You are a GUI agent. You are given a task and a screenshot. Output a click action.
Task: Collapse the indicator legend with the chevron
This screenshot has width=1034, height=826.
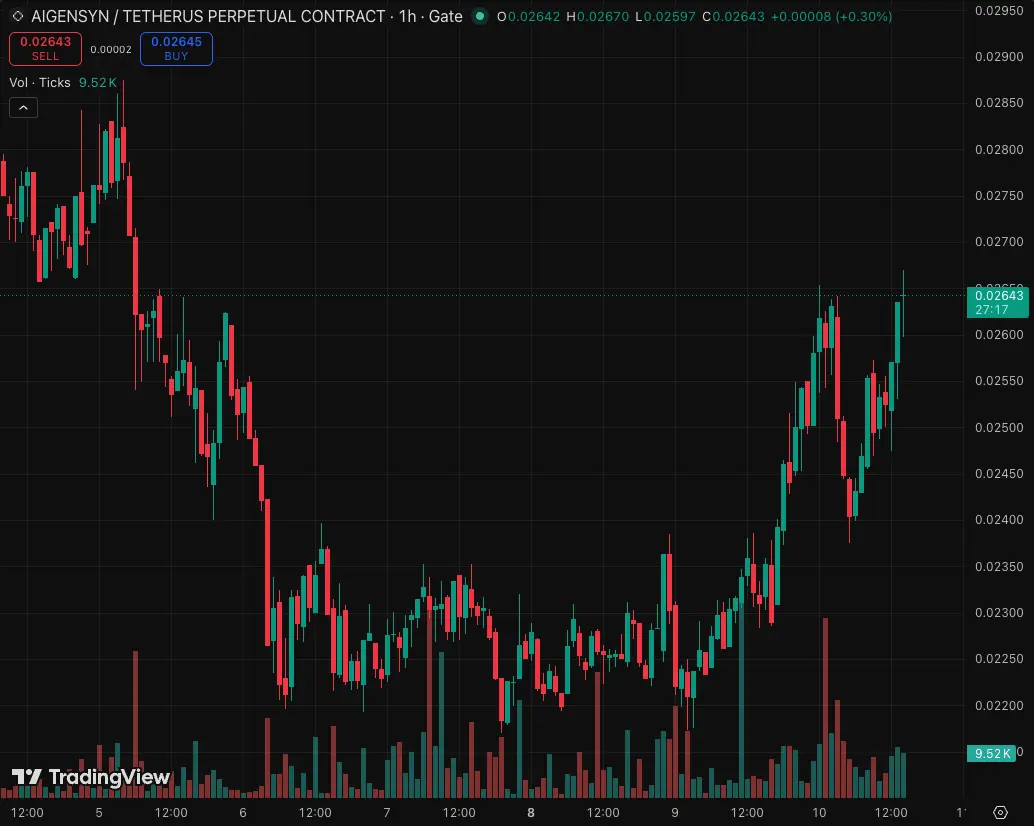click(24, 107)
